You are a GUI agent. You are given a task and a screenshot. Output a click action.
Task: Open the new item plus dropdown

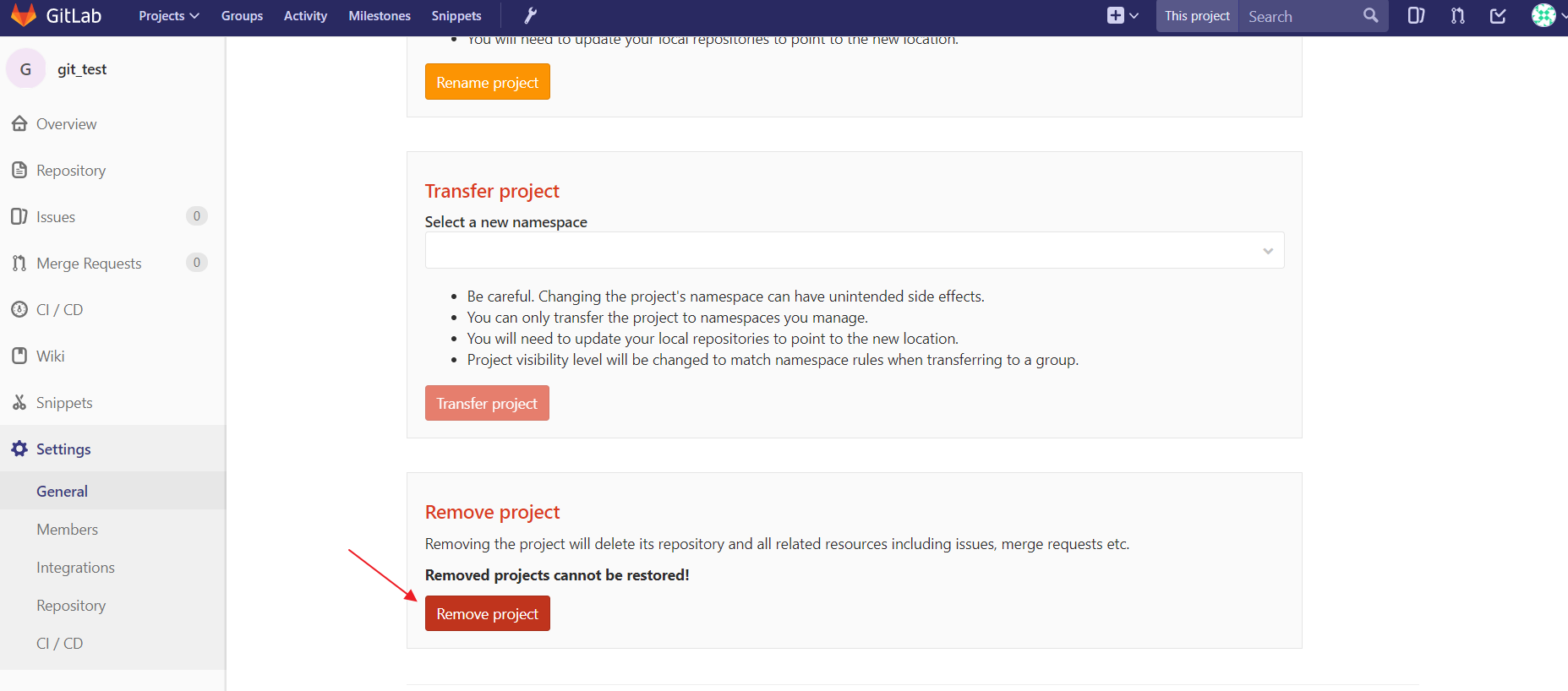coord(1123,16)
